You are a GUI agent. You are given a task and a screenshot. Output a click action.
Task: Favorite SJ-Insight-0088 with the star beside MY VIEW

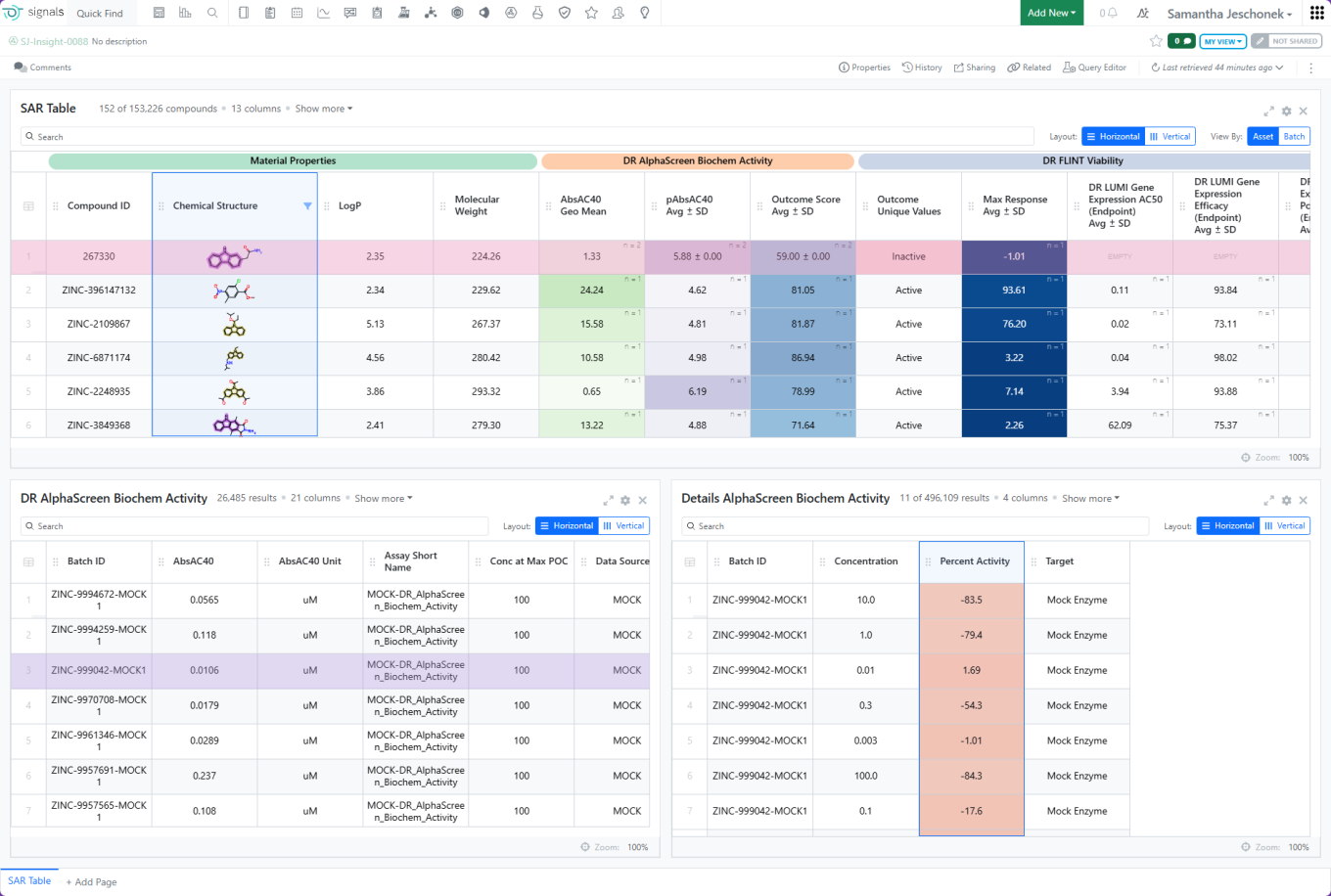[x=1156, y=41]
